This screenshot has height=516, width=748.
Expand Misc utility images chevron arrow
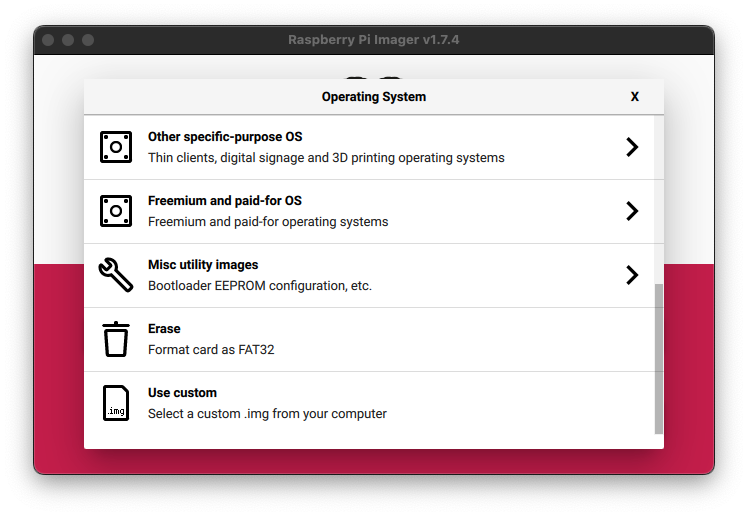pyautogui.click(x=632, y=275)
